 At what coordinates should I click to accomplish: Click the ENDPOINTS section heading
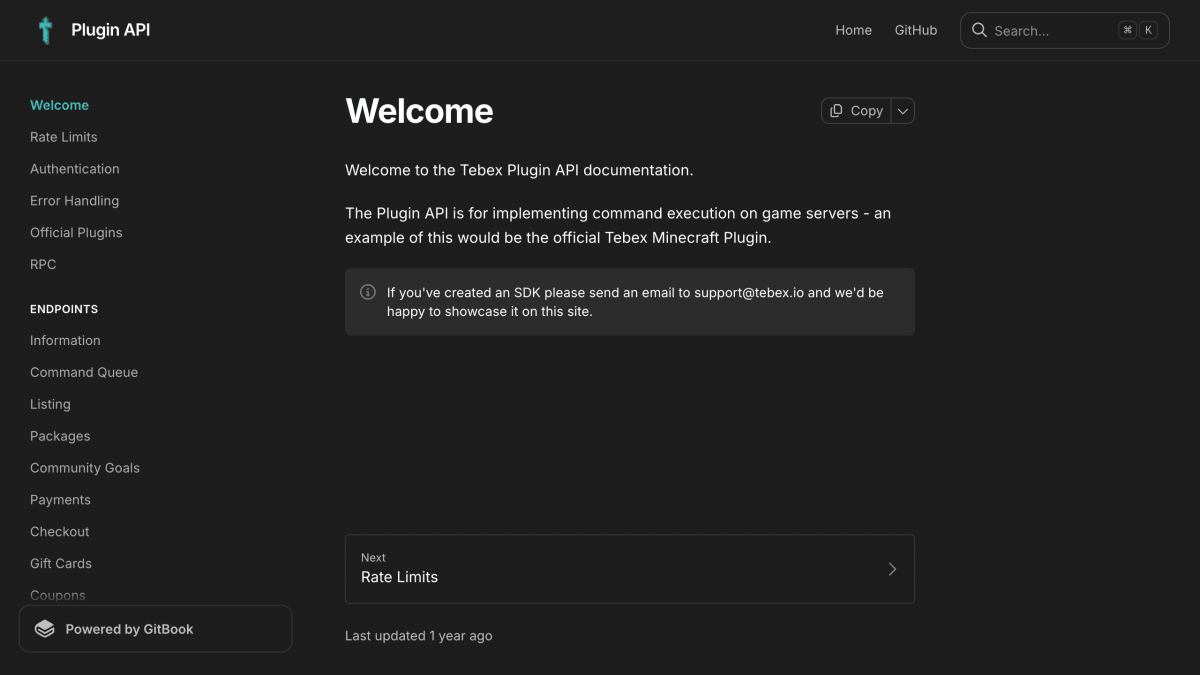point(64,310)
